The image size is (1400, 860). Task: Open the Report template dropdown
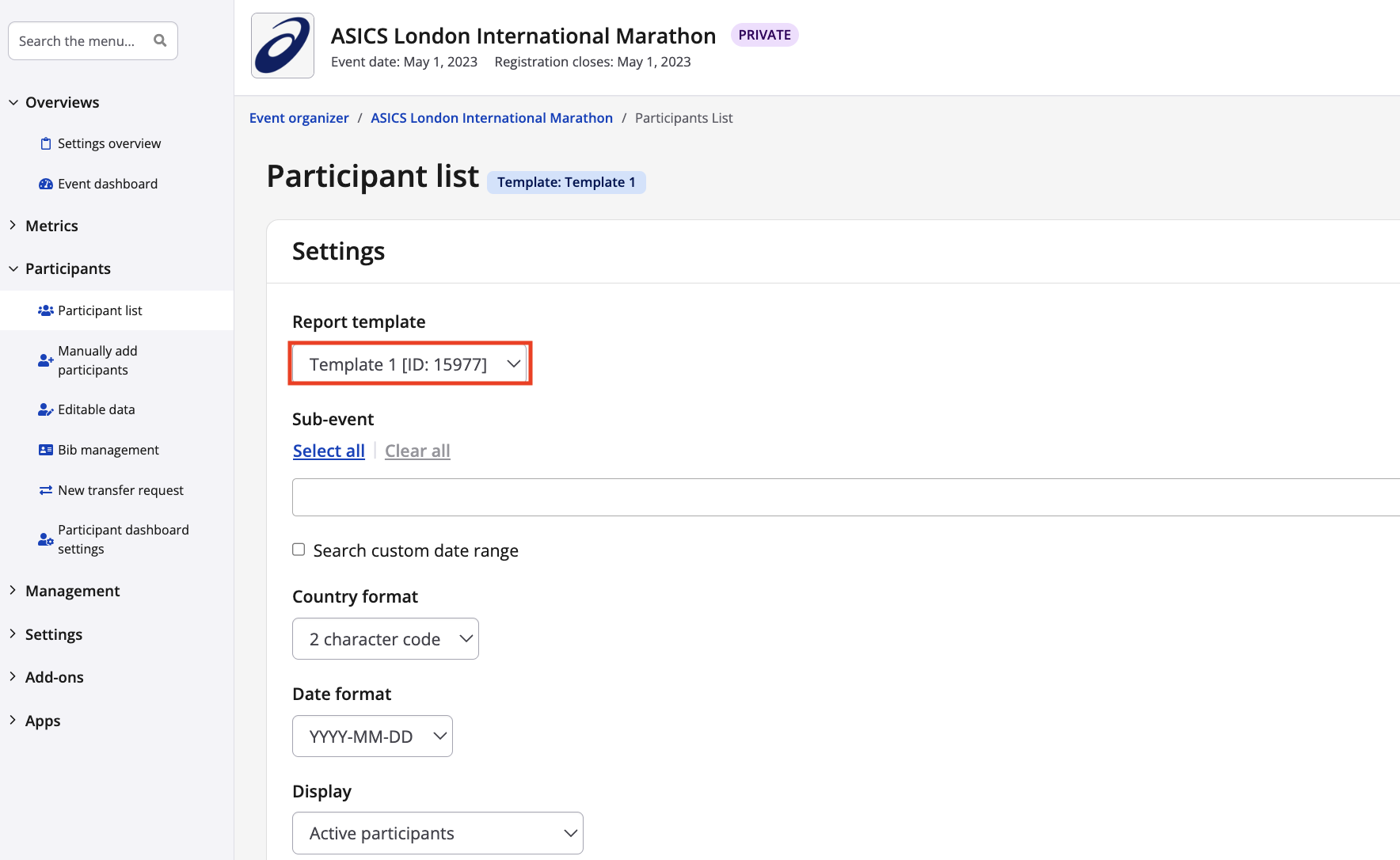pos(409,364)
